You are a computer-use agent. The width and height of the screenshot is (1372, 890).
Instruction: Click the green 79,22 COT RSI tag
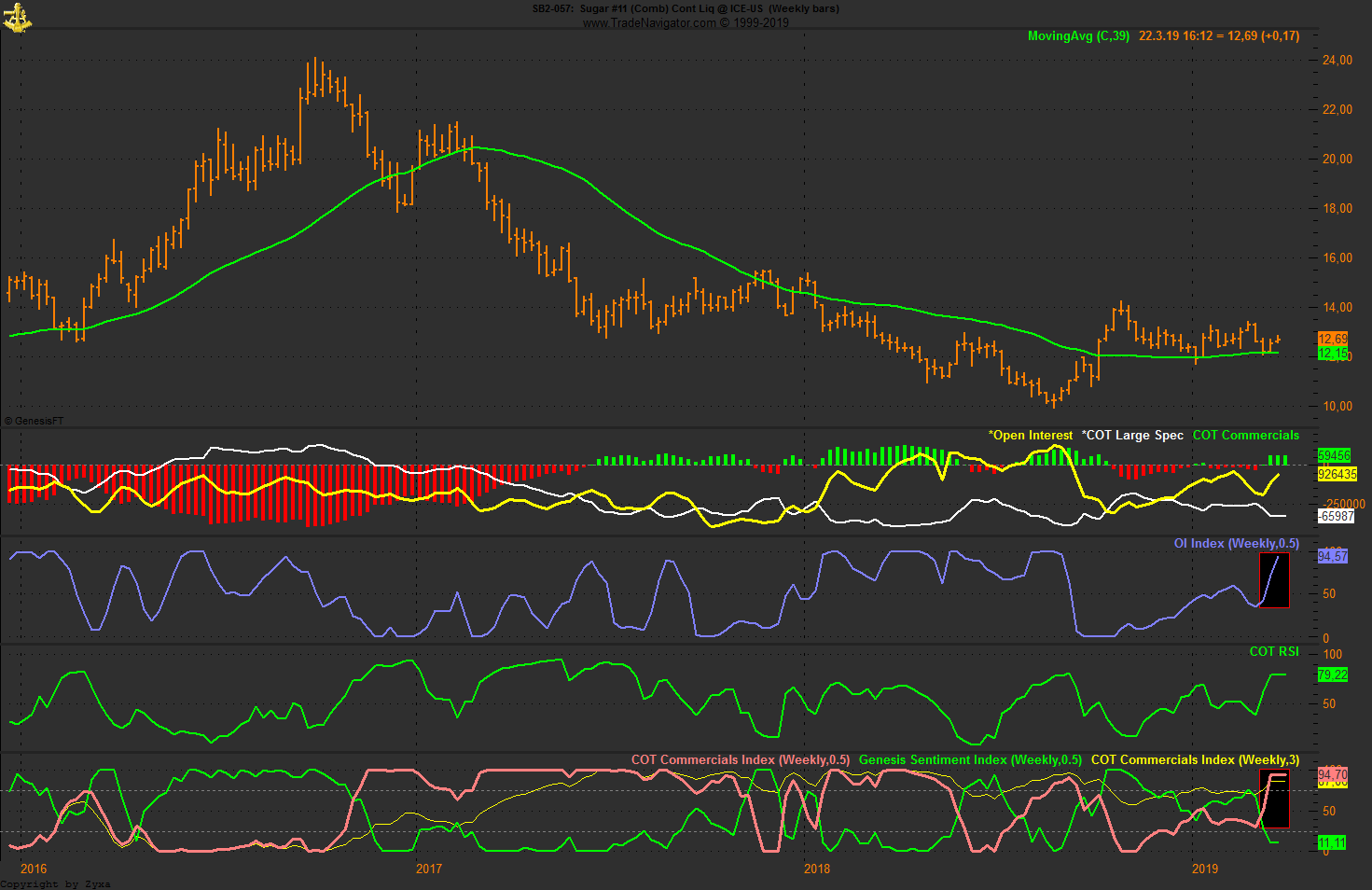[1332, 674]
